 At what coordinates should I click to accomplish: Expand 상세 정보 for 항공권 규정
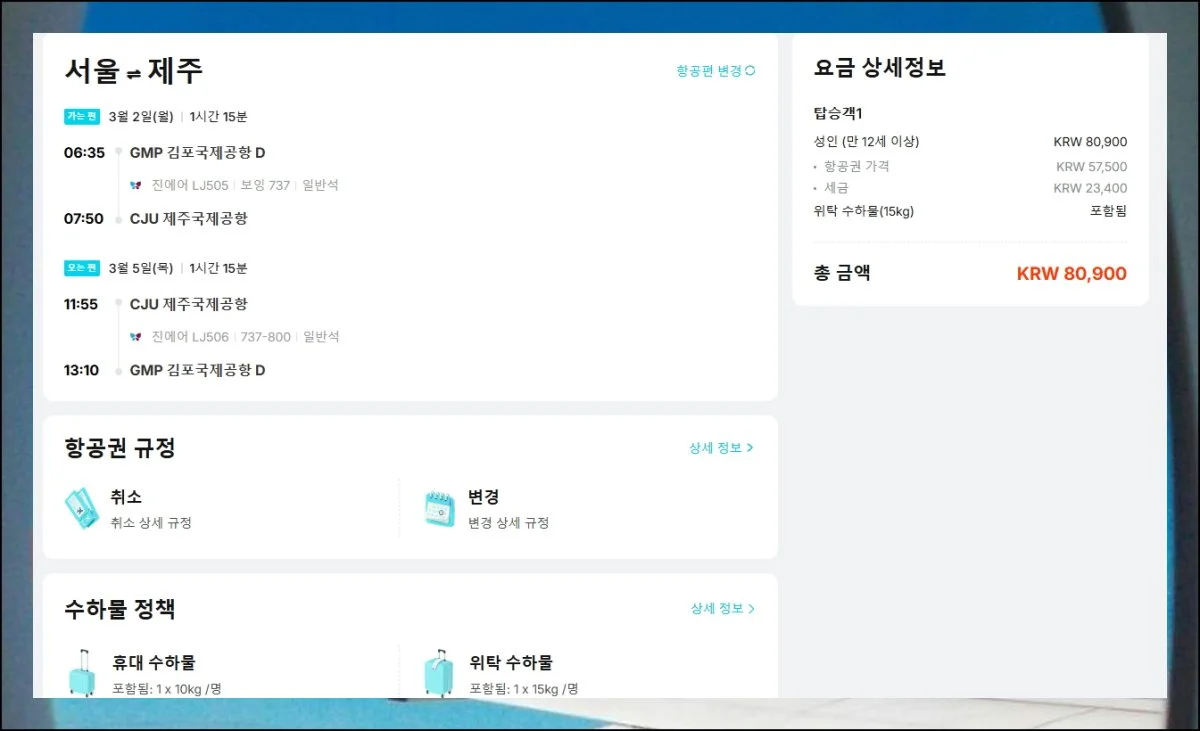pyautogui.click(x=721, y=448)
